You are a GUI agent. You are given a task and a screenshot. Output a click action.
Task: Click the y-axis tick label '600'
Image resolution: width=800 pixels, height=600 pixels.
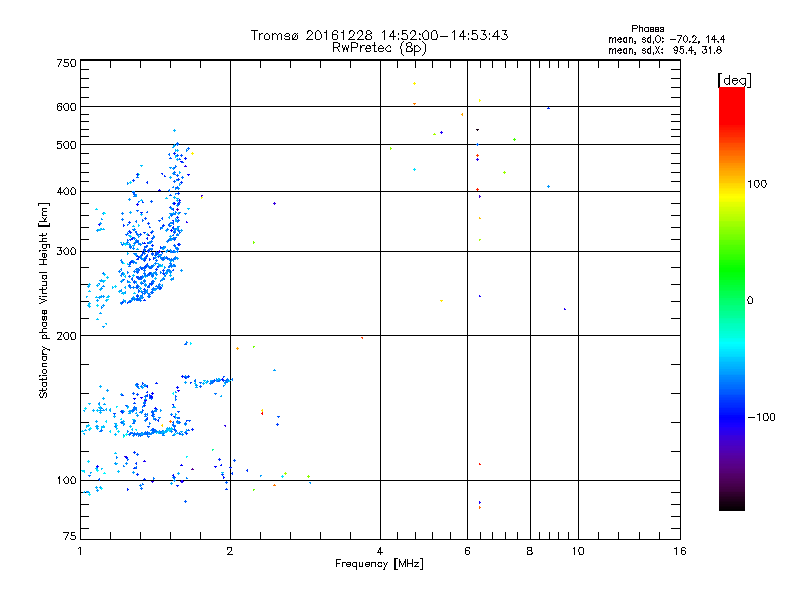66,107
